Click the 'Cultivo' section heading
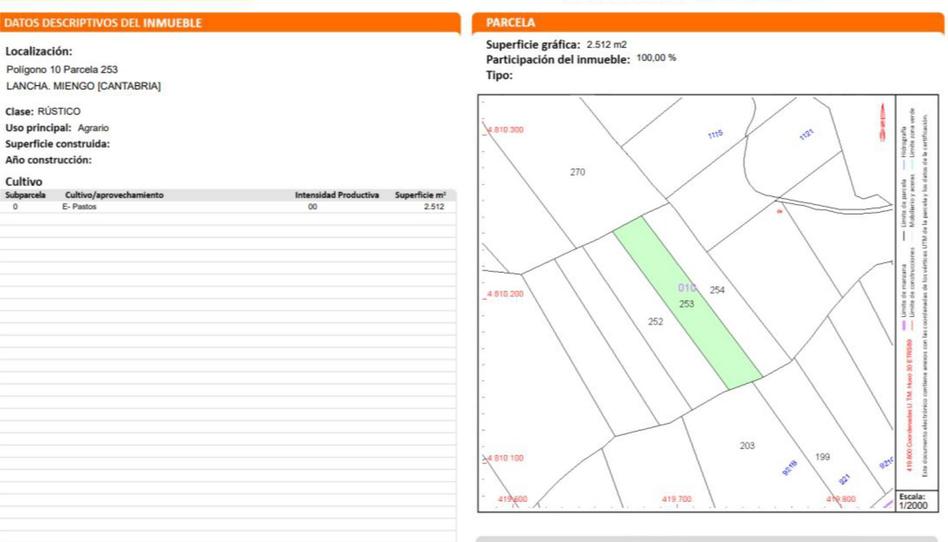This screenshot has width=948, height=542. tap(24, 181)
